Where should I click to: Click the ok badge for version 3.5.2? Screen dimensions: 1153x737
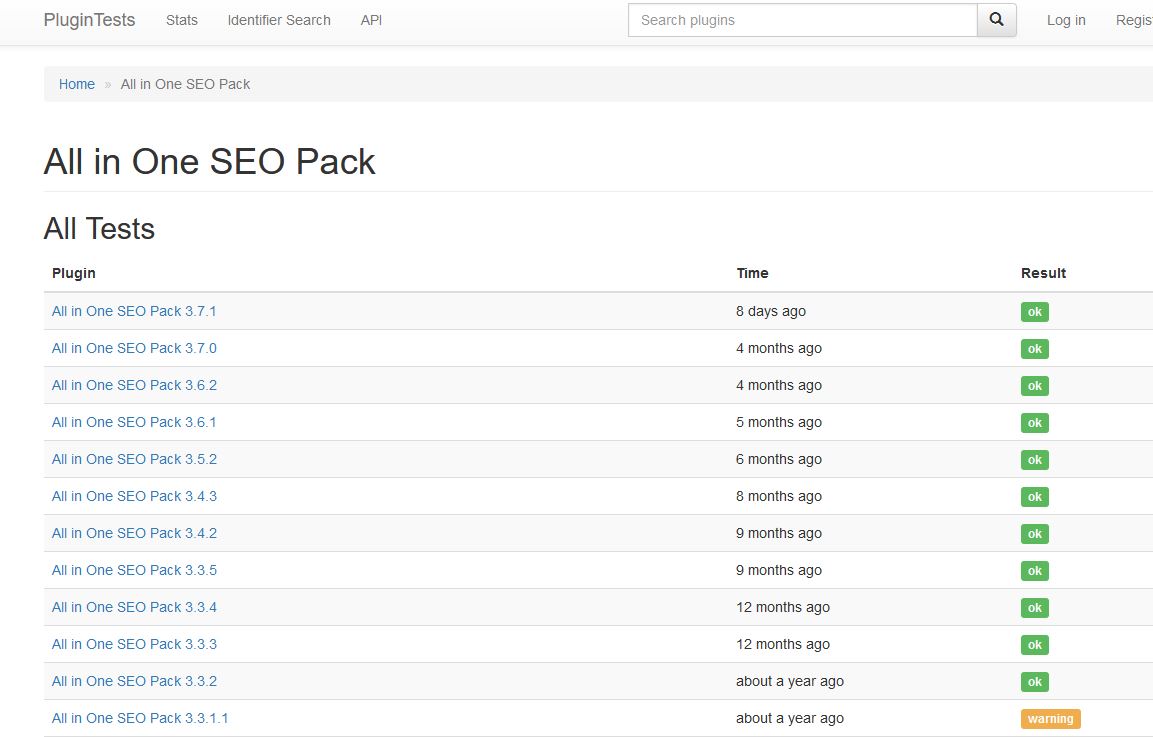pos(1035,460)
